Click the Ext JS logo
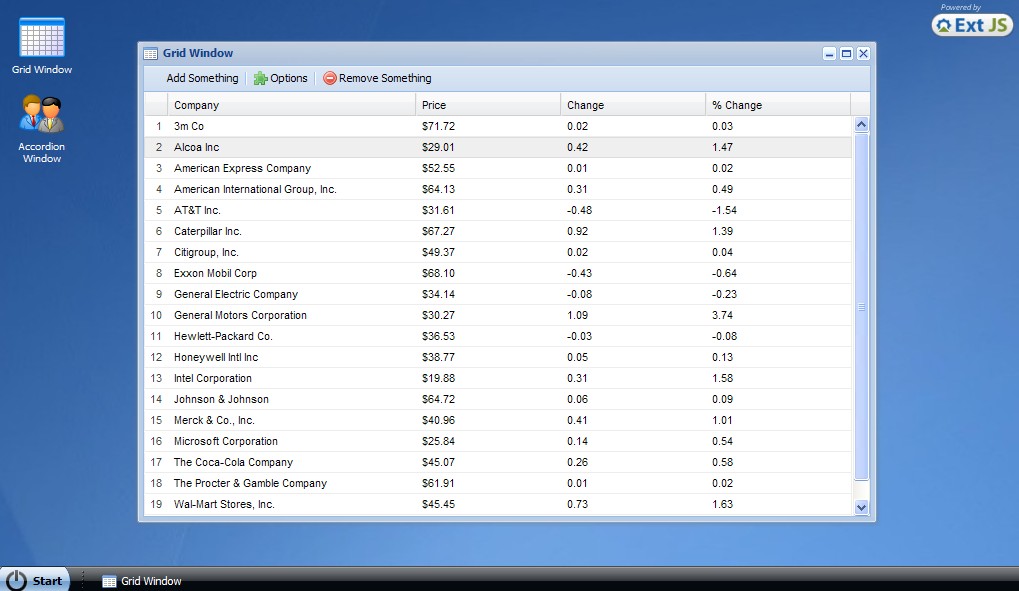Screen dimensions: 1019x591 (x=972, y=25)
